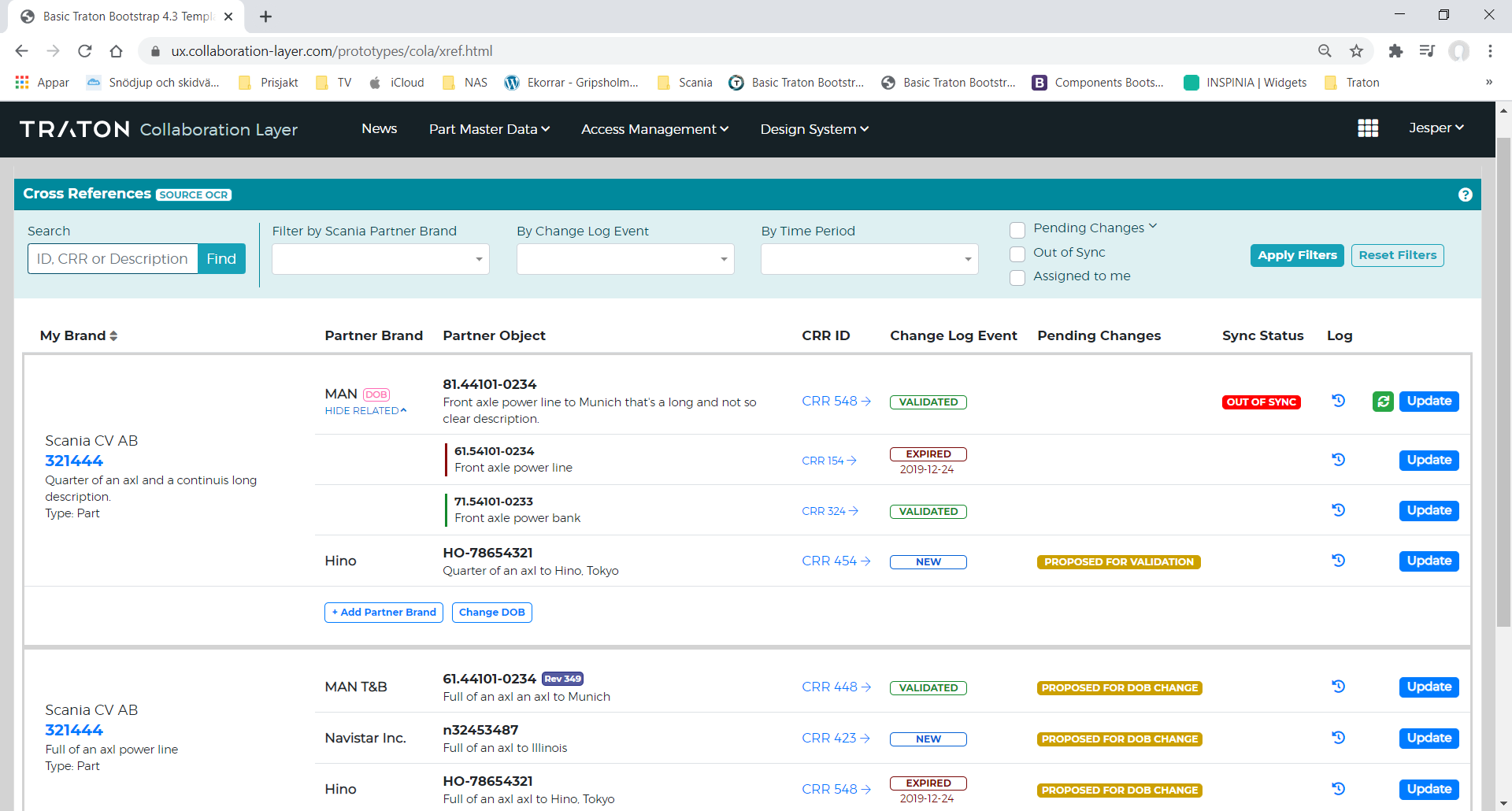The height and width of the screenshot is (811, 1512).
Task: View log history for 61.54101-0234 row
Action: (1338, 460)
